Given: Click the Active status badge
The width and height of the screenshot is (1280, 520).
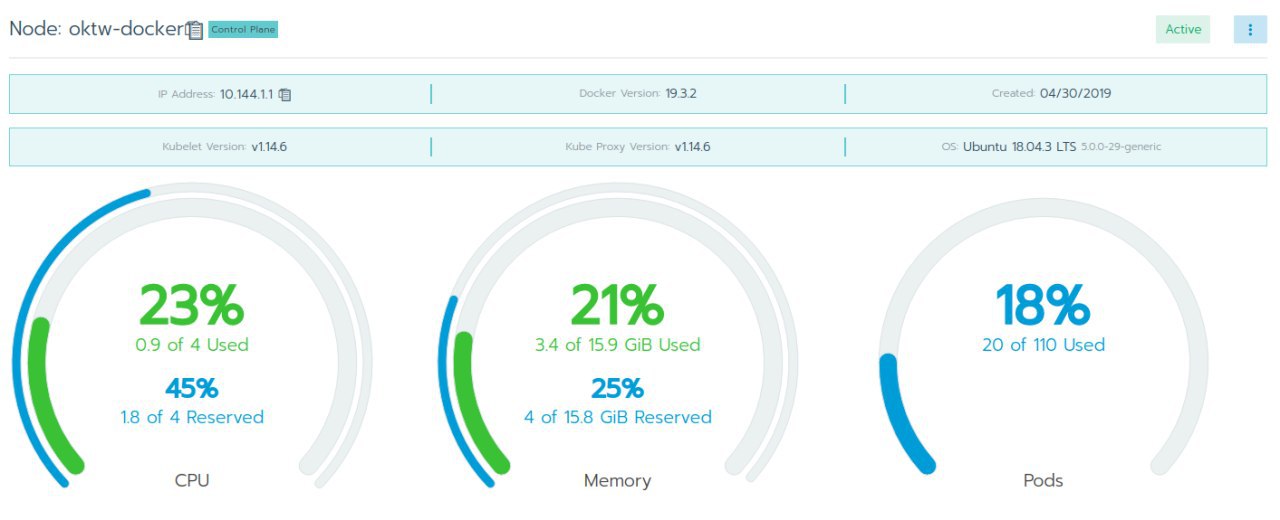Looking at the screenshot, I should tap(1183, 29).
